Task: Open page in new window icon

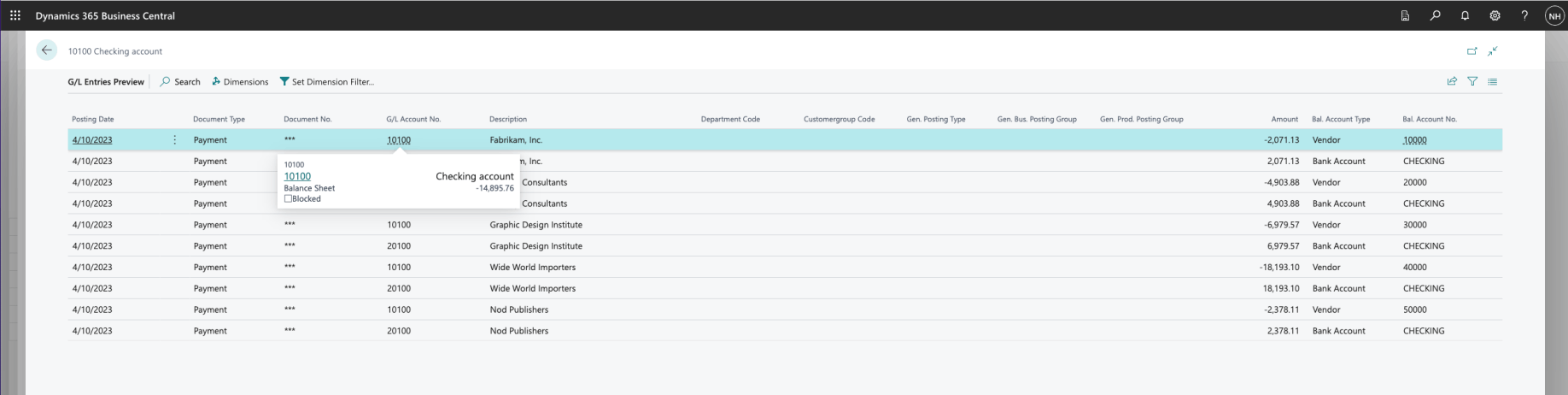Action: [1471, 51]
